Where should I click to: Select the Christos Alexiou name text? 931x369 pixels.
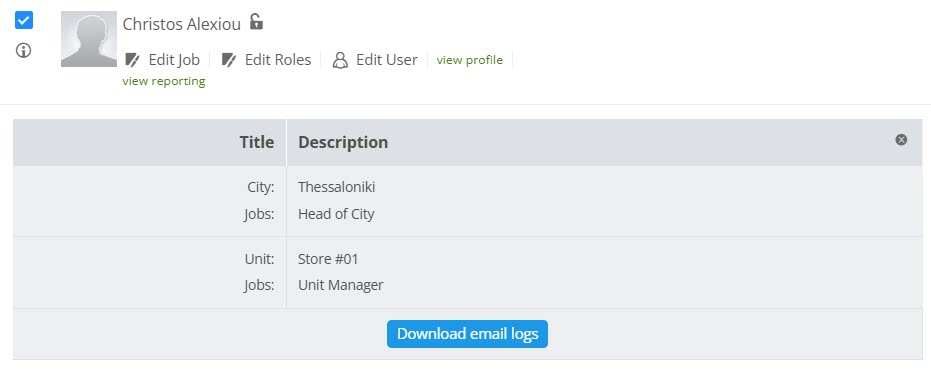[182, 24]
